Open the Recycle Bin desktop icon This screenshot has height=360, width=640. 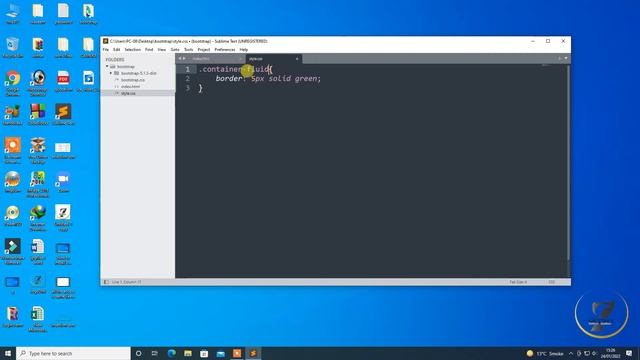click(x=13, y=47)
